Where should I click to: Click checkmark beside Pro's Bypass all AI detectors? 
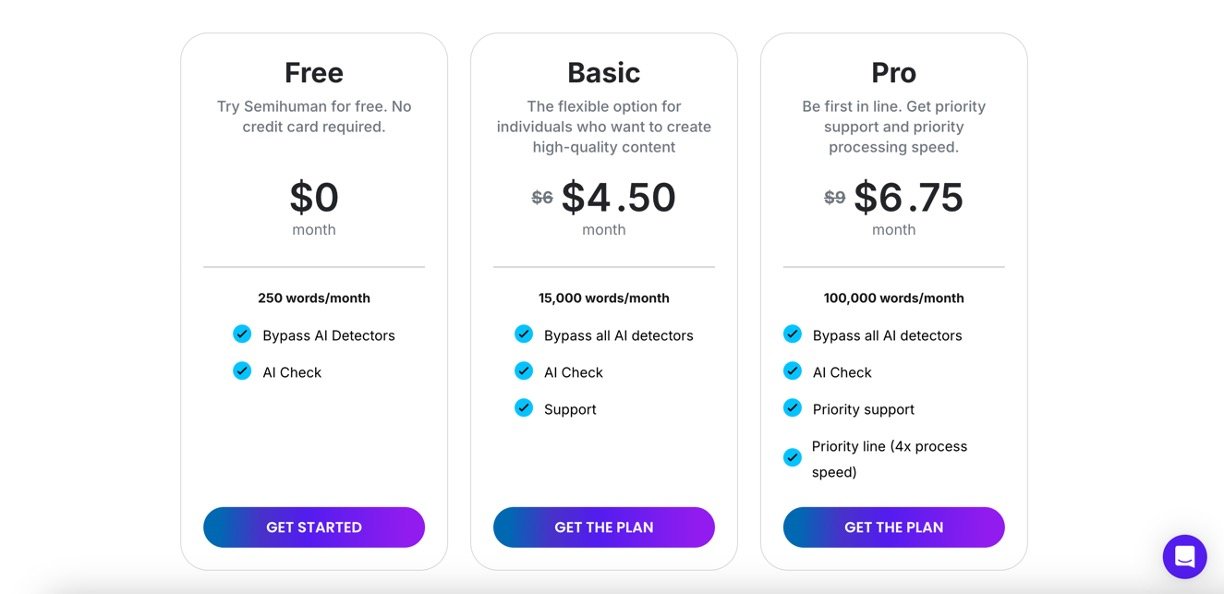point(793,334)
